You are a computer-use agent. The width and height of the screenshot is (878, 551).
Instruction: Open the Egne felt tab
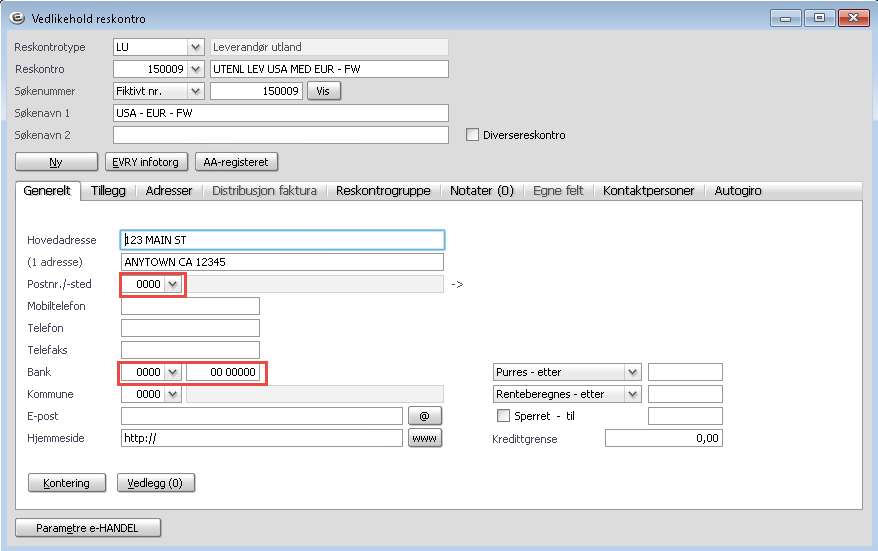click(x=558, y=190)
